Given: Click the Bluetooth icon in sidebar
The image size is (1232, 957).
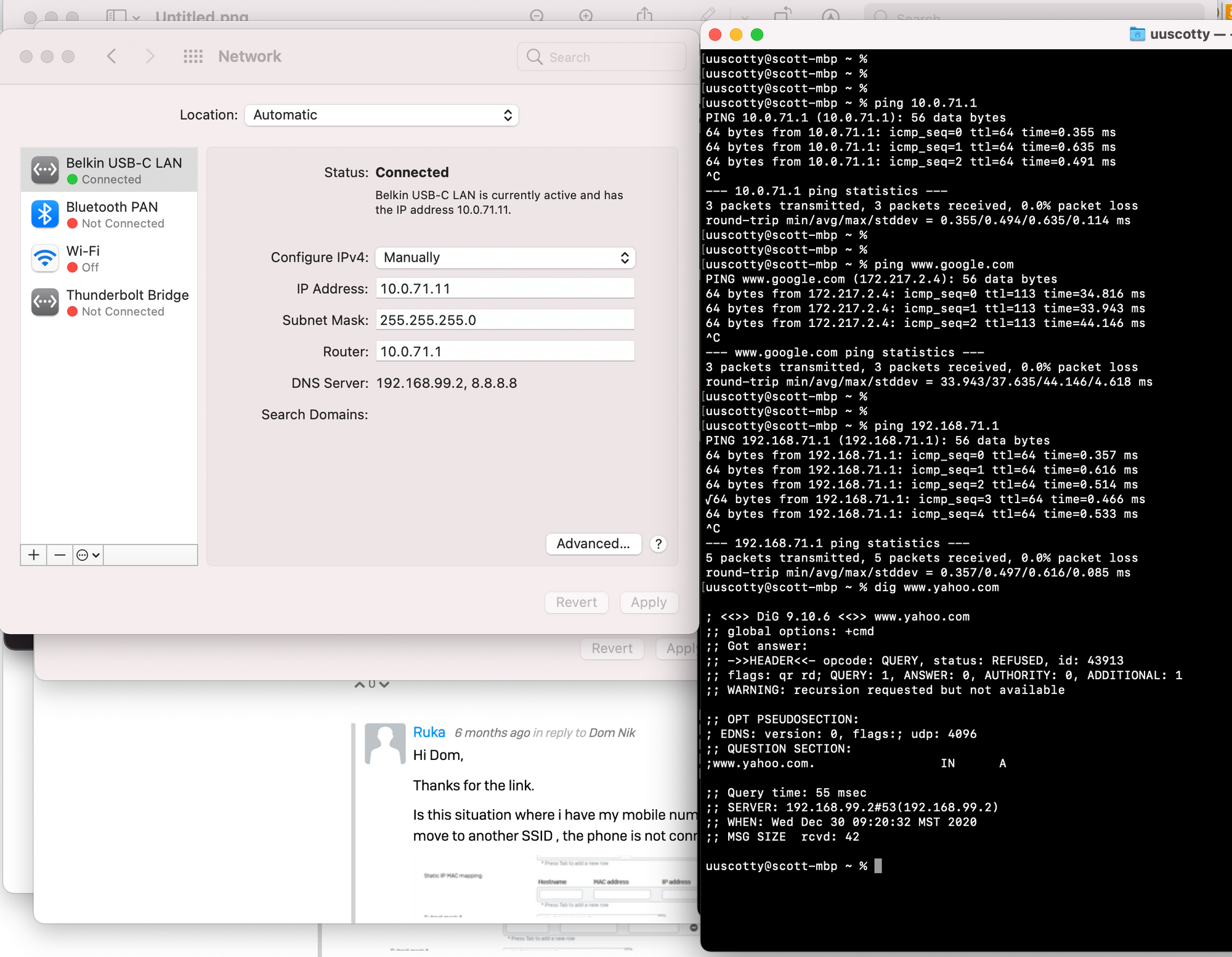Looking at the screenshot, I should pyautogui.click(x=45, y=214).
